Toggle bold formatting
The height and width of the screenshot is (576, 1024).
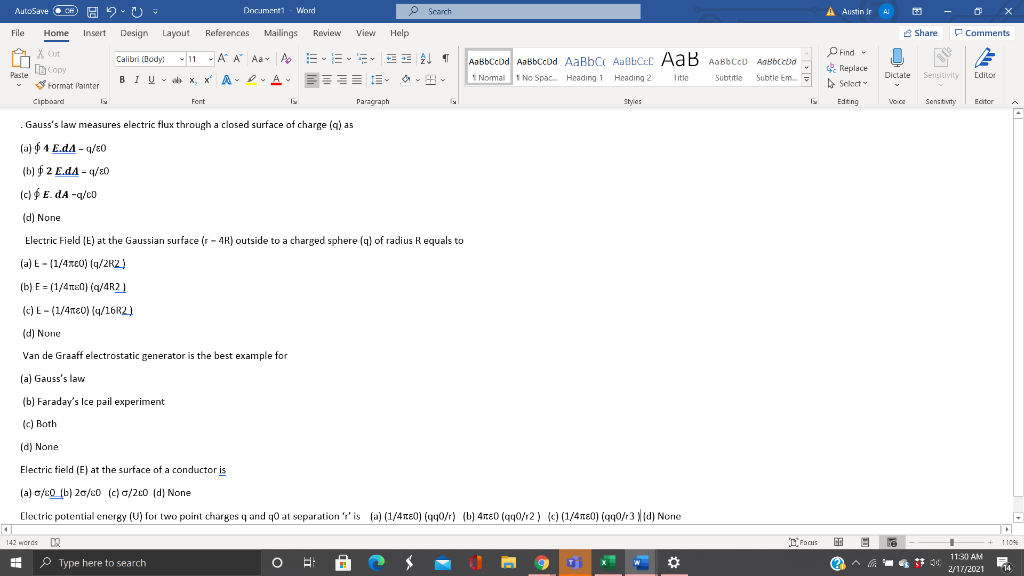122,79
